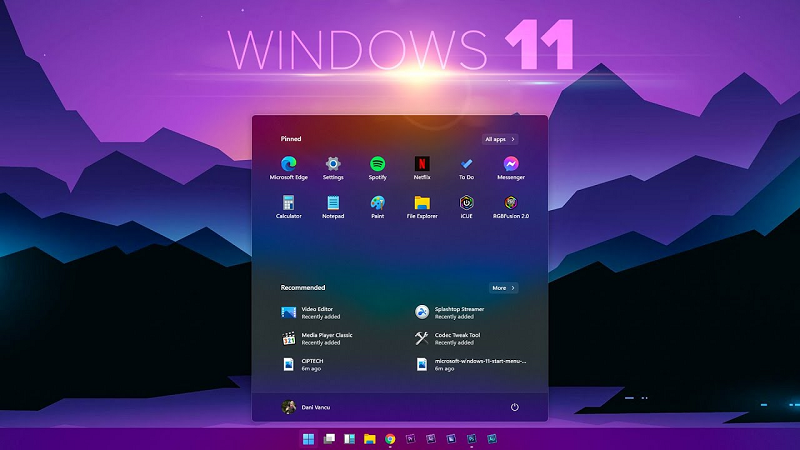
Task: Launch Media Player Classic recommendation
Action: click(x=317, y=339)
